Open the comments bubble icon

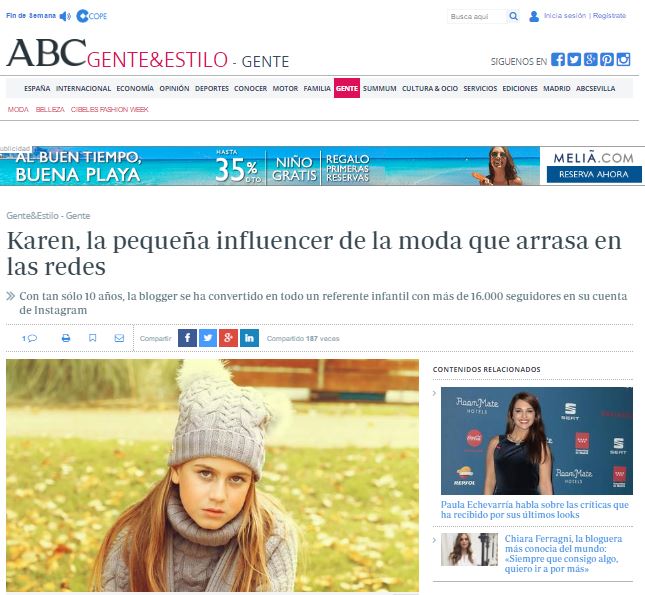point(30,338)
